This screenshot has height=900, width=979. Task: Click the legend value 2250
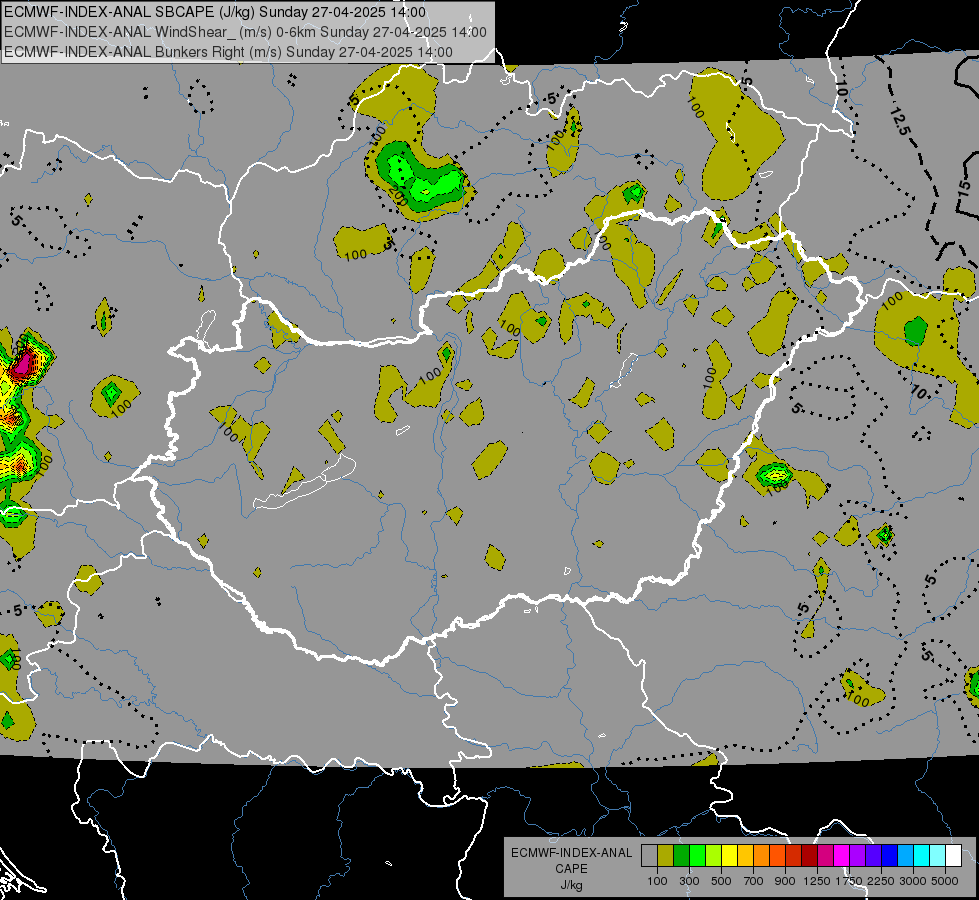point(881,881)
